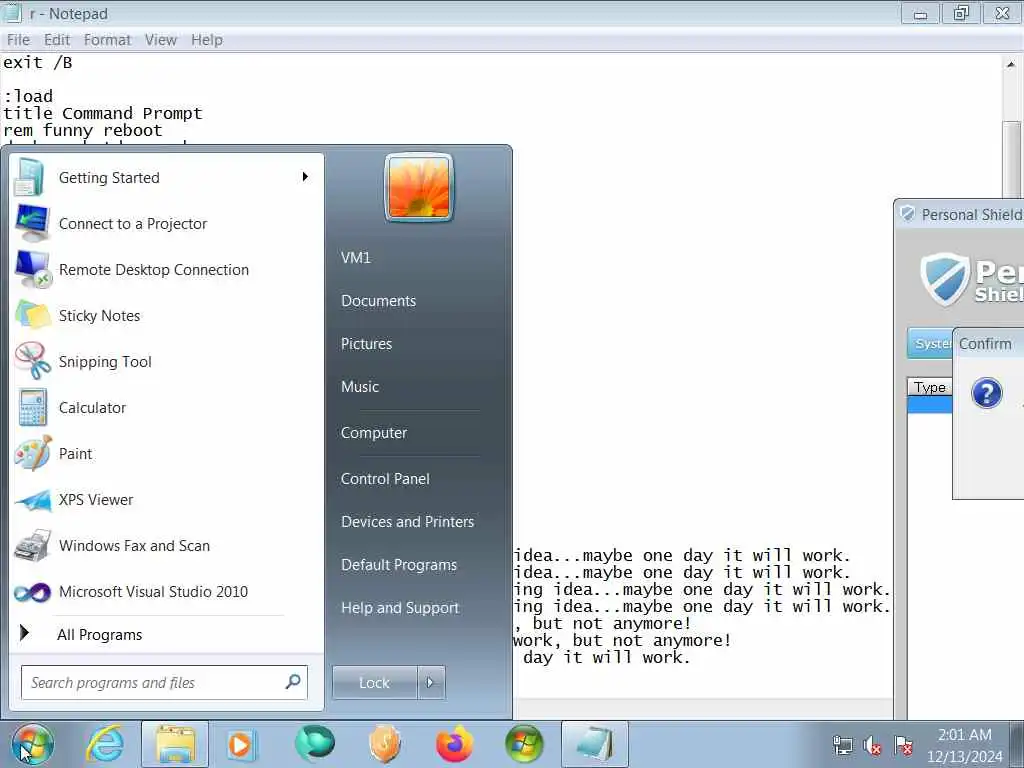This screenshot has width=1024, height=768.
Task: Click the Search programs and files field
Action: coord(164,682)
